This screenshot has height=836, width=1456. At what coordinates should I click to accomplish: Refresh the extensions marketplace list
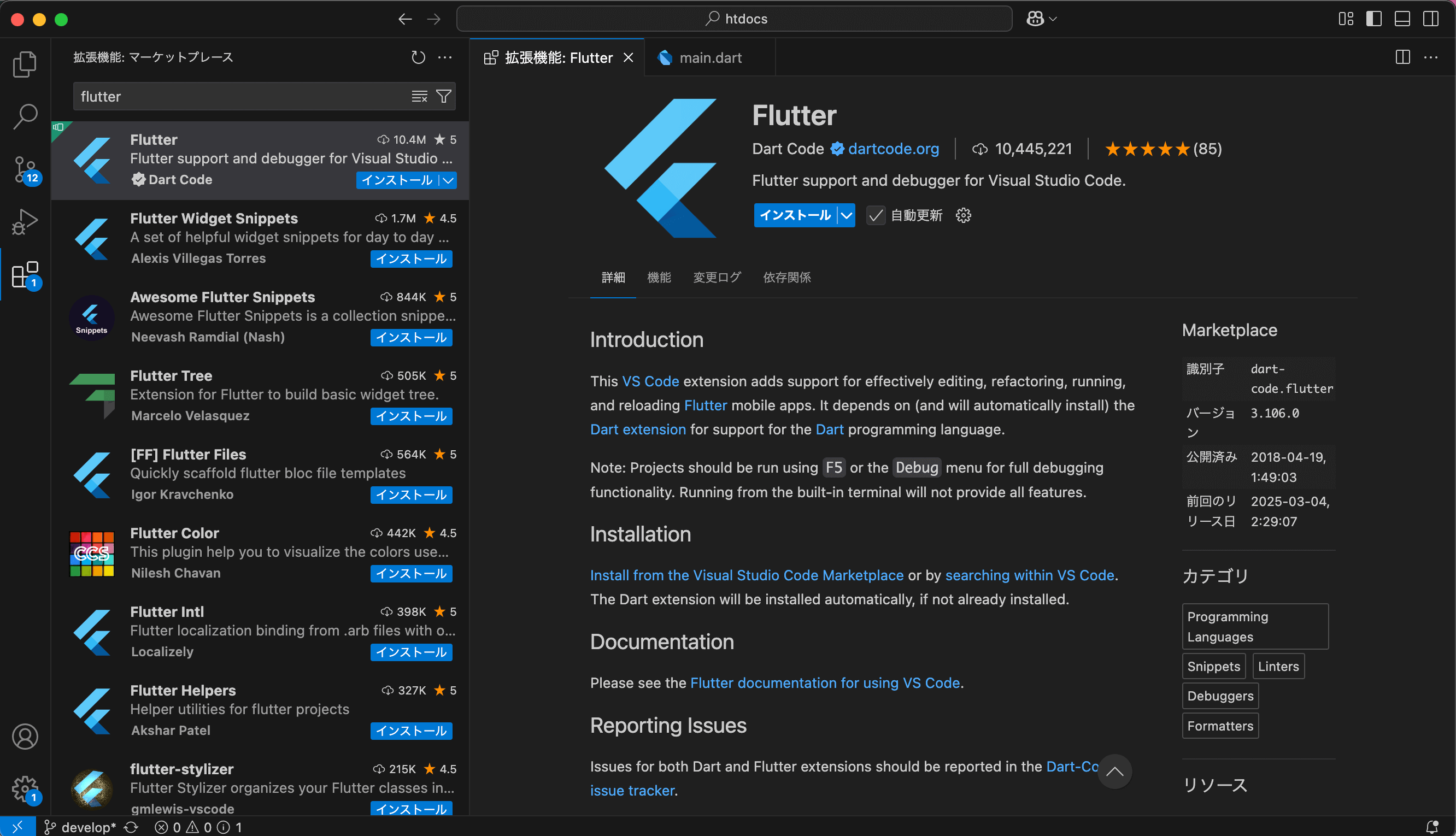[x=418, y=57]
